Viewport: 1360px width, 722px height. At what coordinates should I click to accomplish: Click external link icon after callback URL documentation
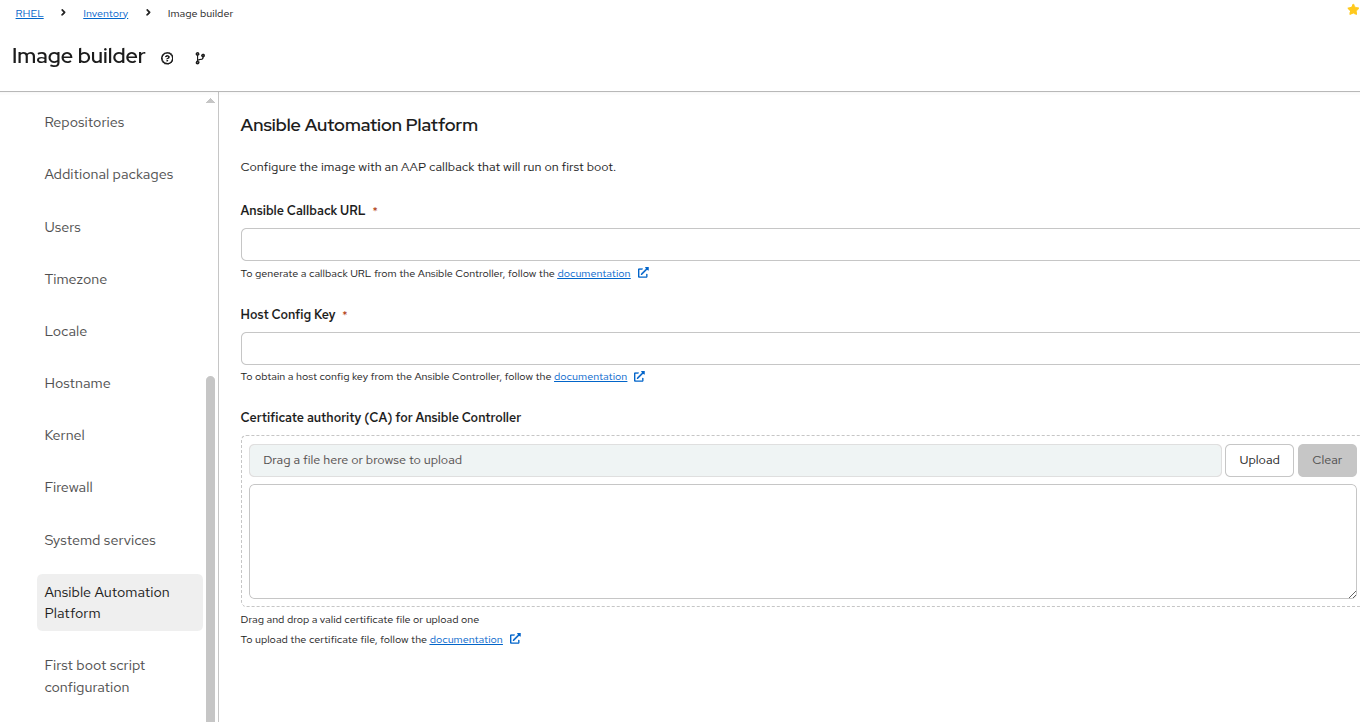[x=643, y=273]
